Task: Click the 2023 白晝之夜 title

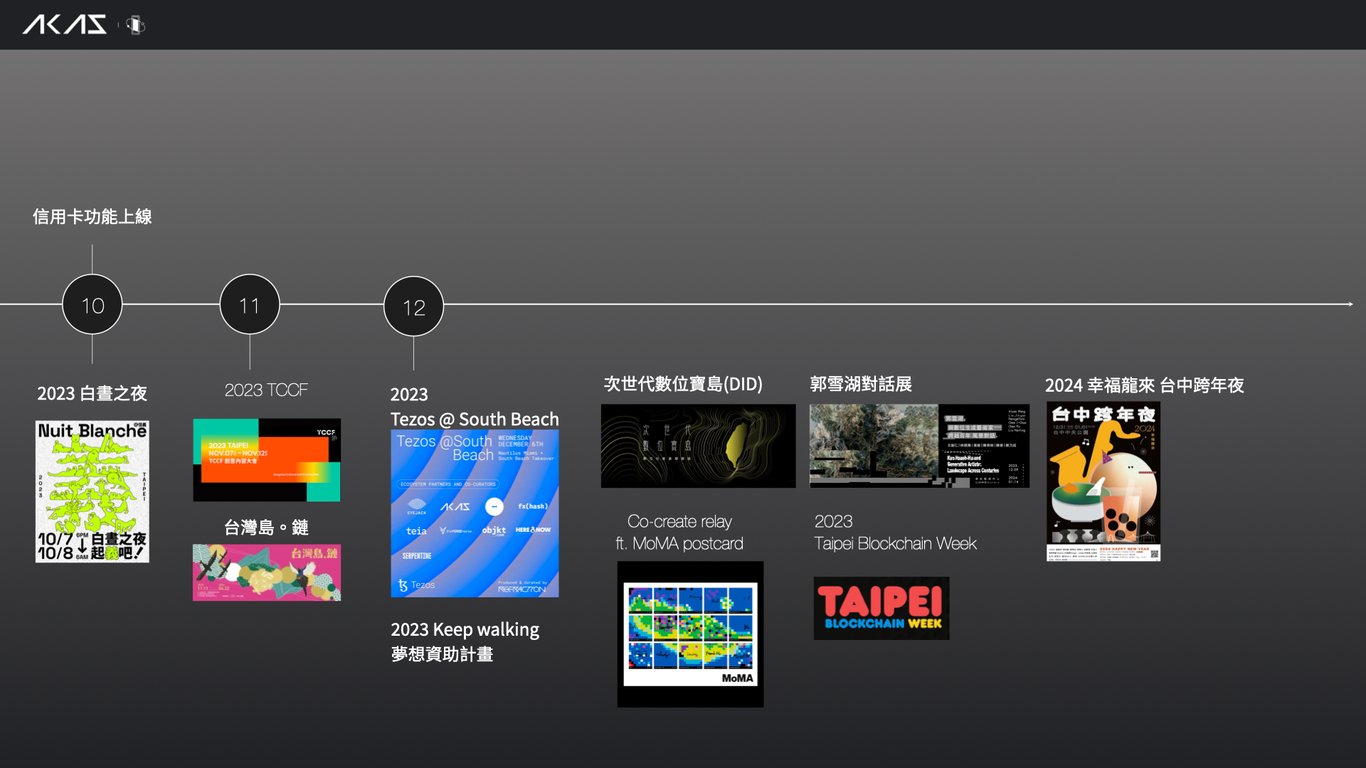Action: (x=92, y=393)
